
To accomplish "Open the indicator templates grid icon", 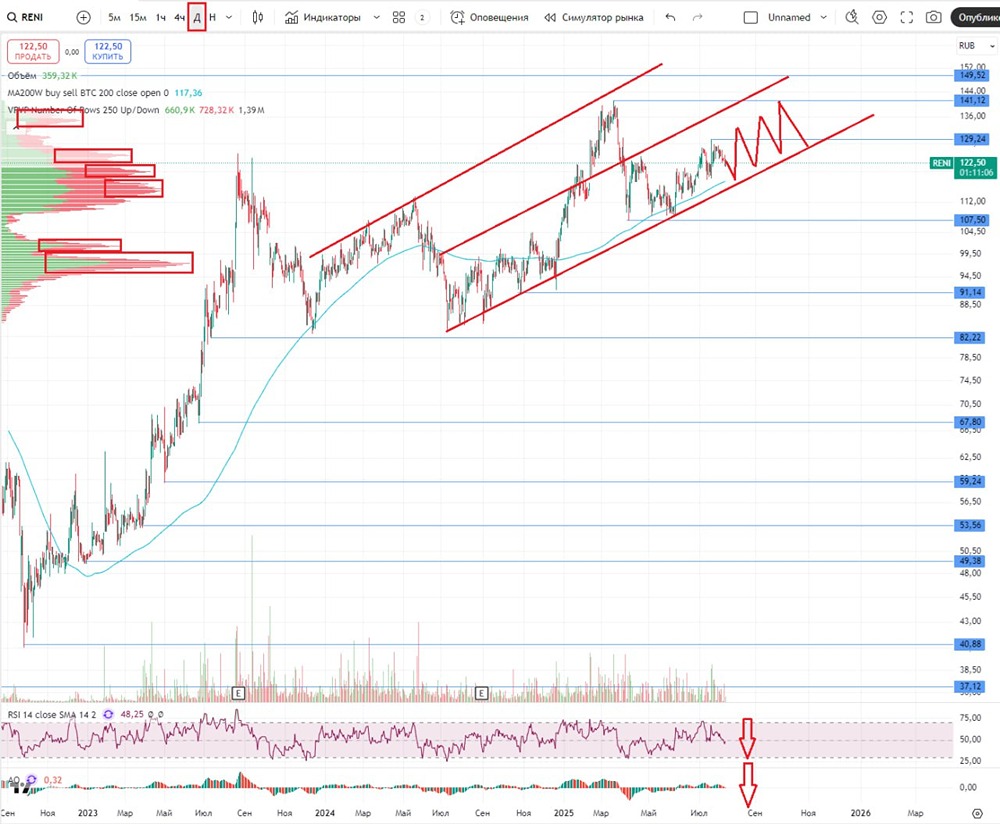I will pos(399,17).
